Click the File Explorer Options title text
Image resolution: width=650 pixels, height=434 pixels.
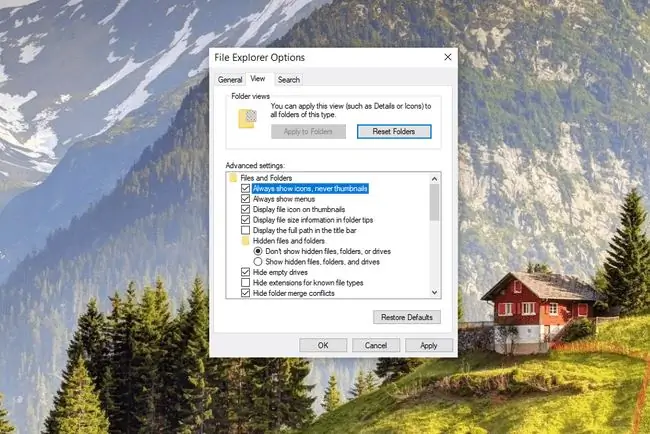pos(260,58)
